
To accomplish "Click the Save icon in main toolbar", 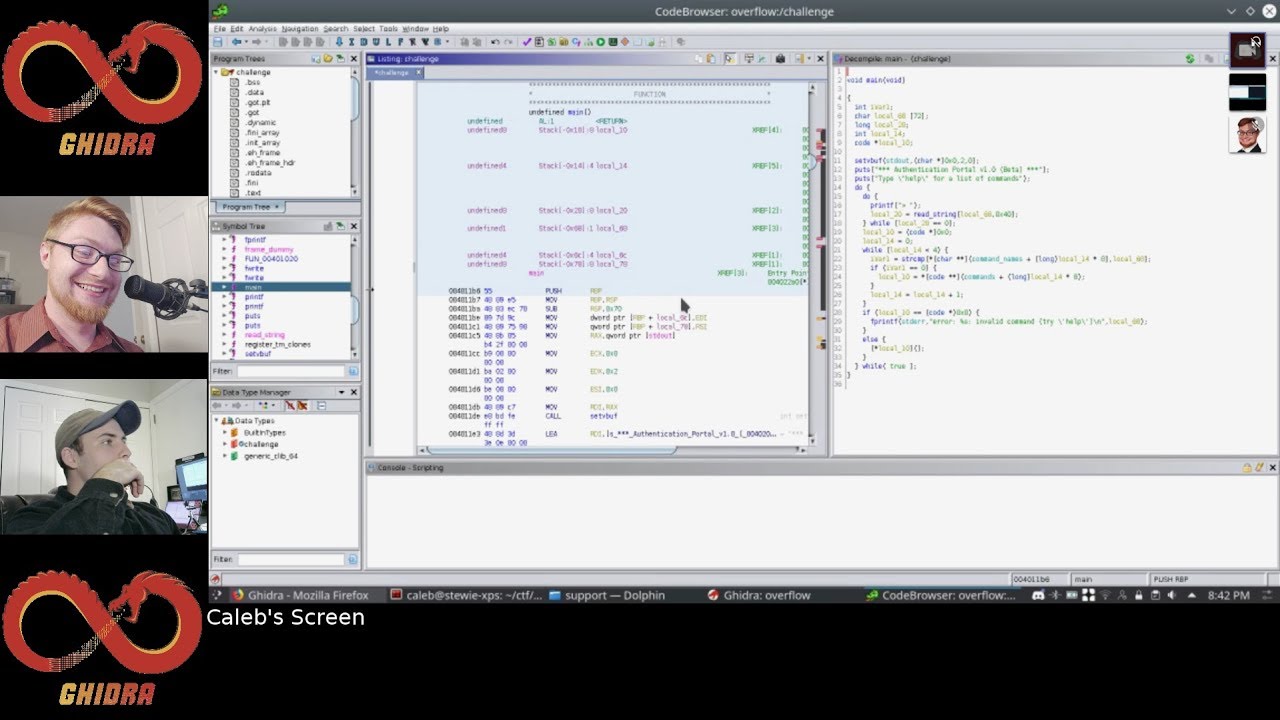I will (219, 42).
